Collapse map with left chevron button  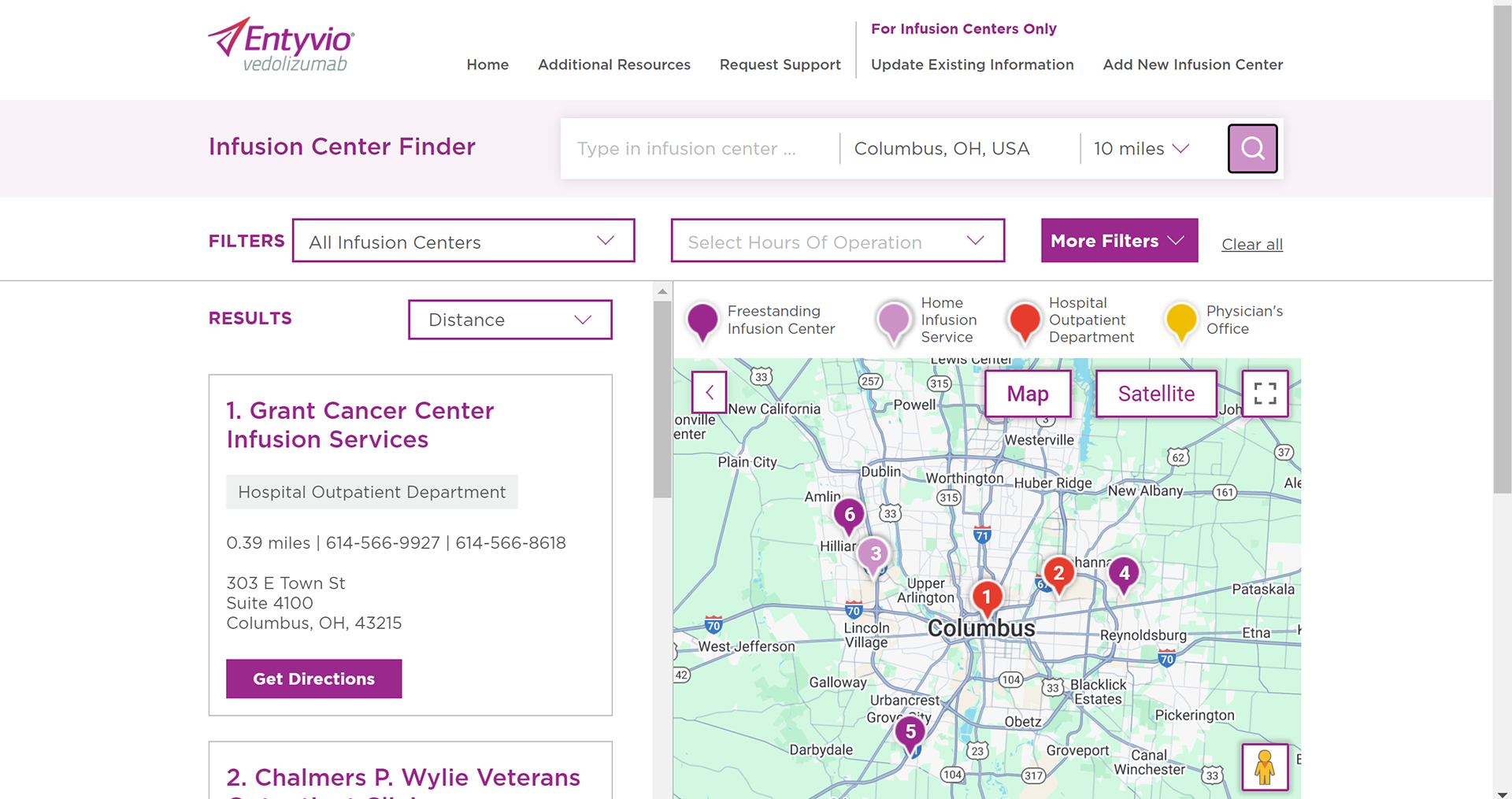pos(710,392)
